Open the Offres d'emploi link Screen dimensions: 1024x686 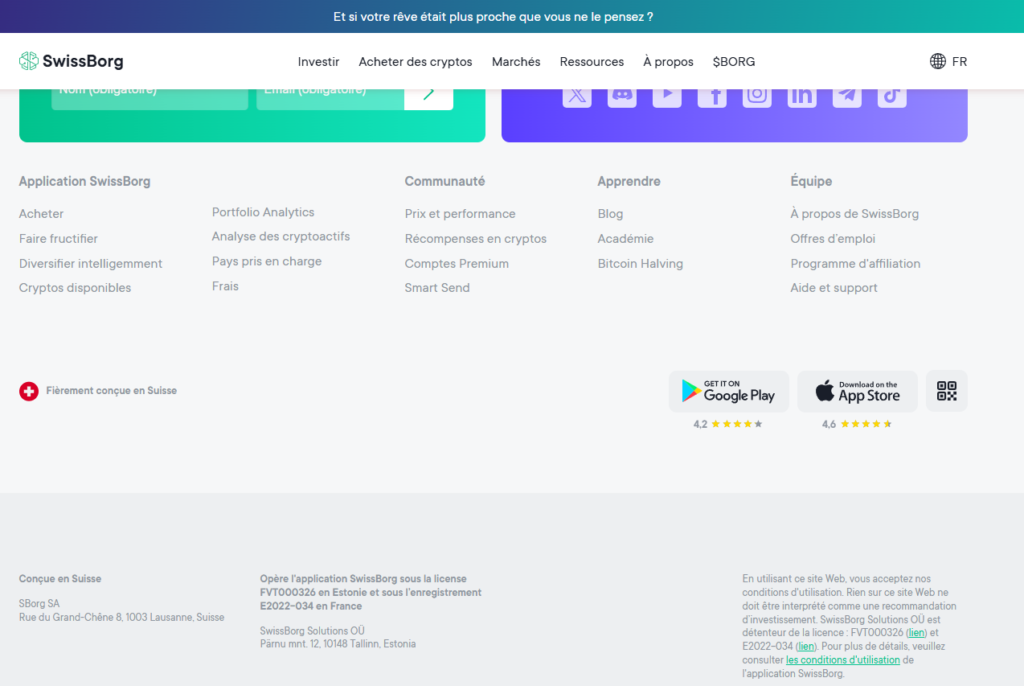coord(833,238)
